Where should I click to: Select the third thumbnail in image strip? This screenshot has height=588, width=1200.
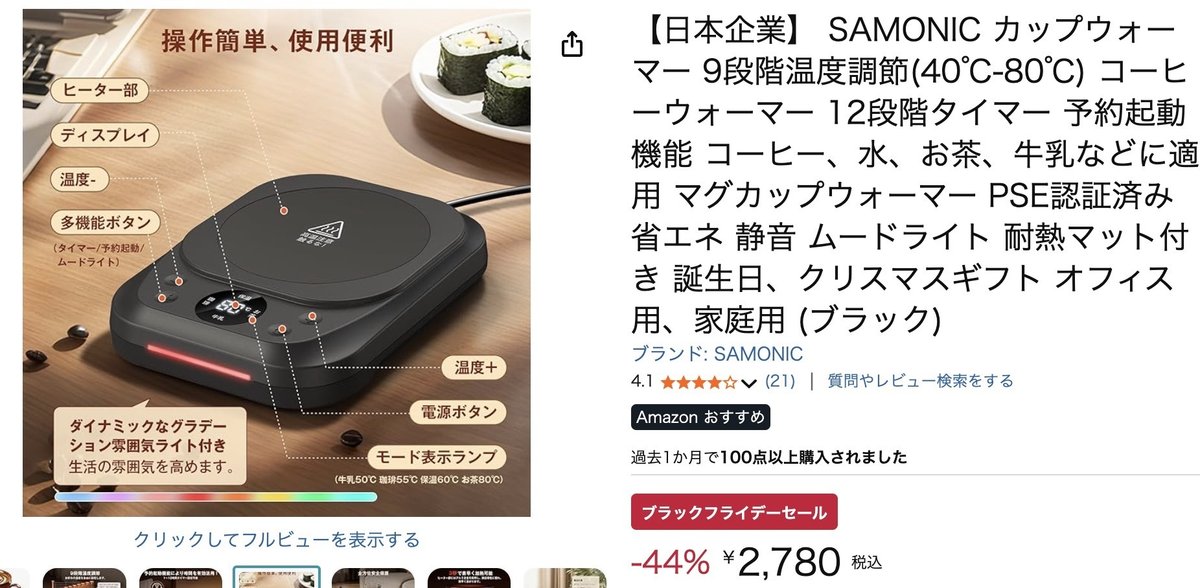click(179, 578)
